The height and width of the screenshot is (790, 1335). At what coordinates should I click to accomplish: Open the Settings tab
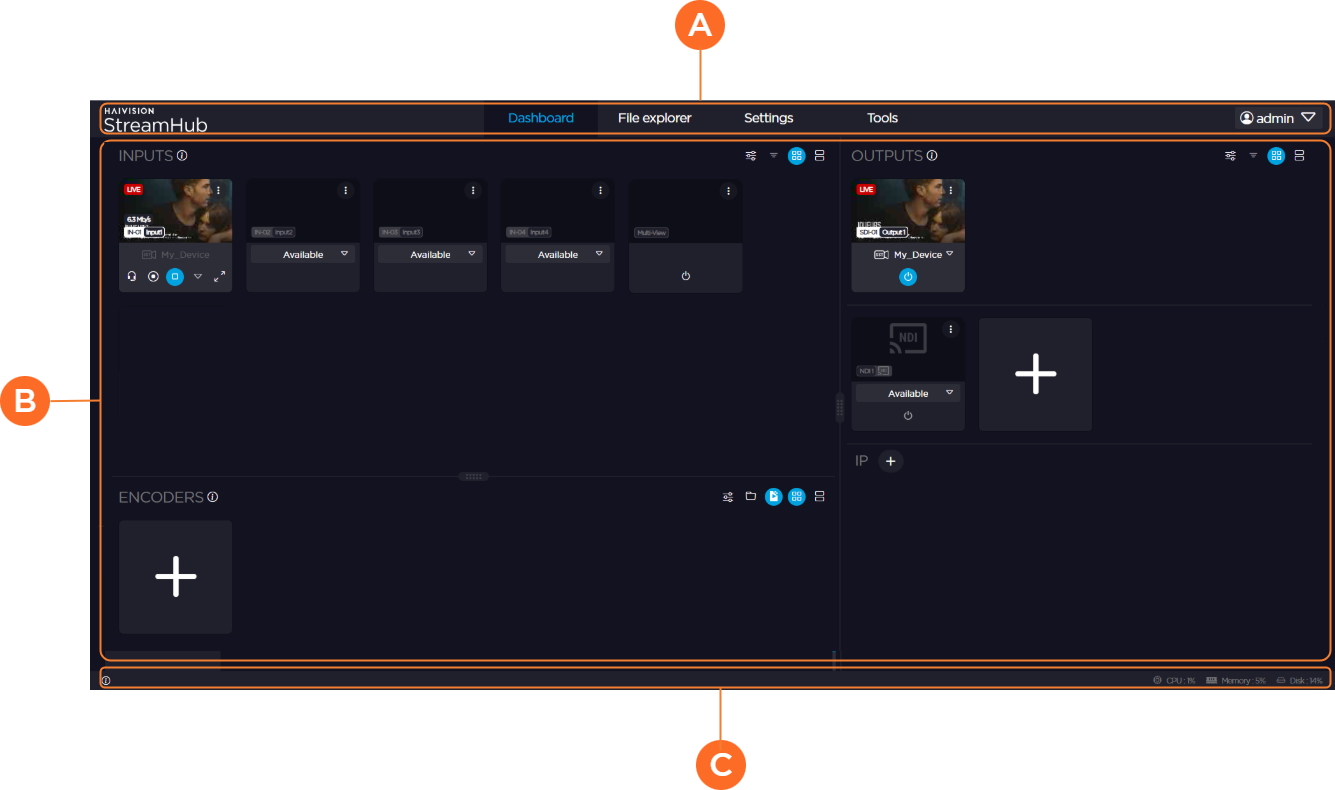[768, 118]
